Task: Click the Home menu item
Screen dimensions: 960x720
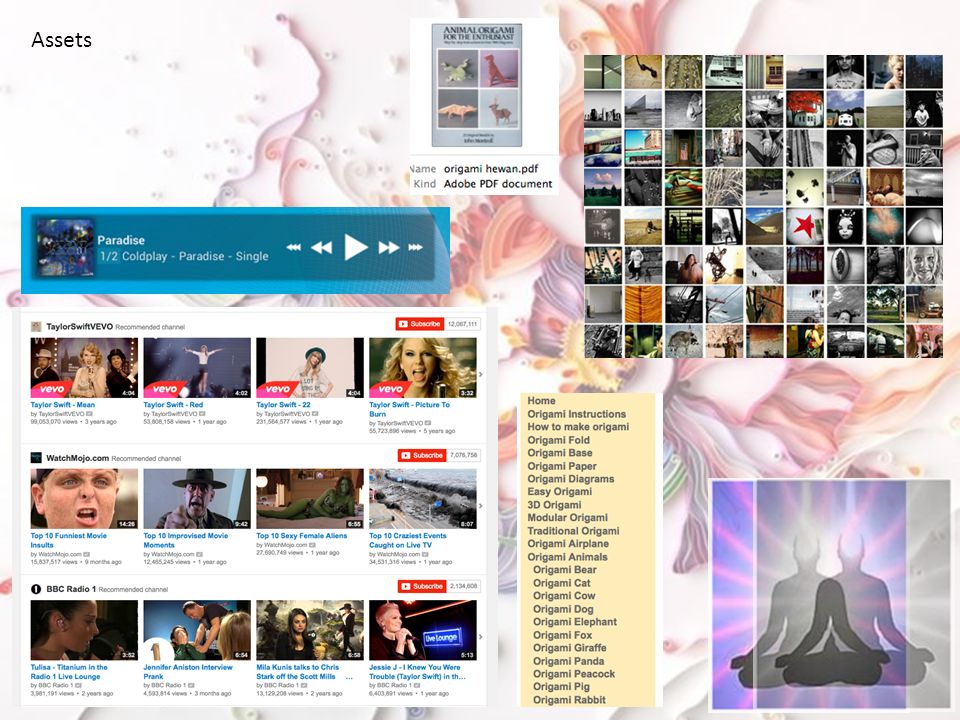Action: tap(541, 400)
